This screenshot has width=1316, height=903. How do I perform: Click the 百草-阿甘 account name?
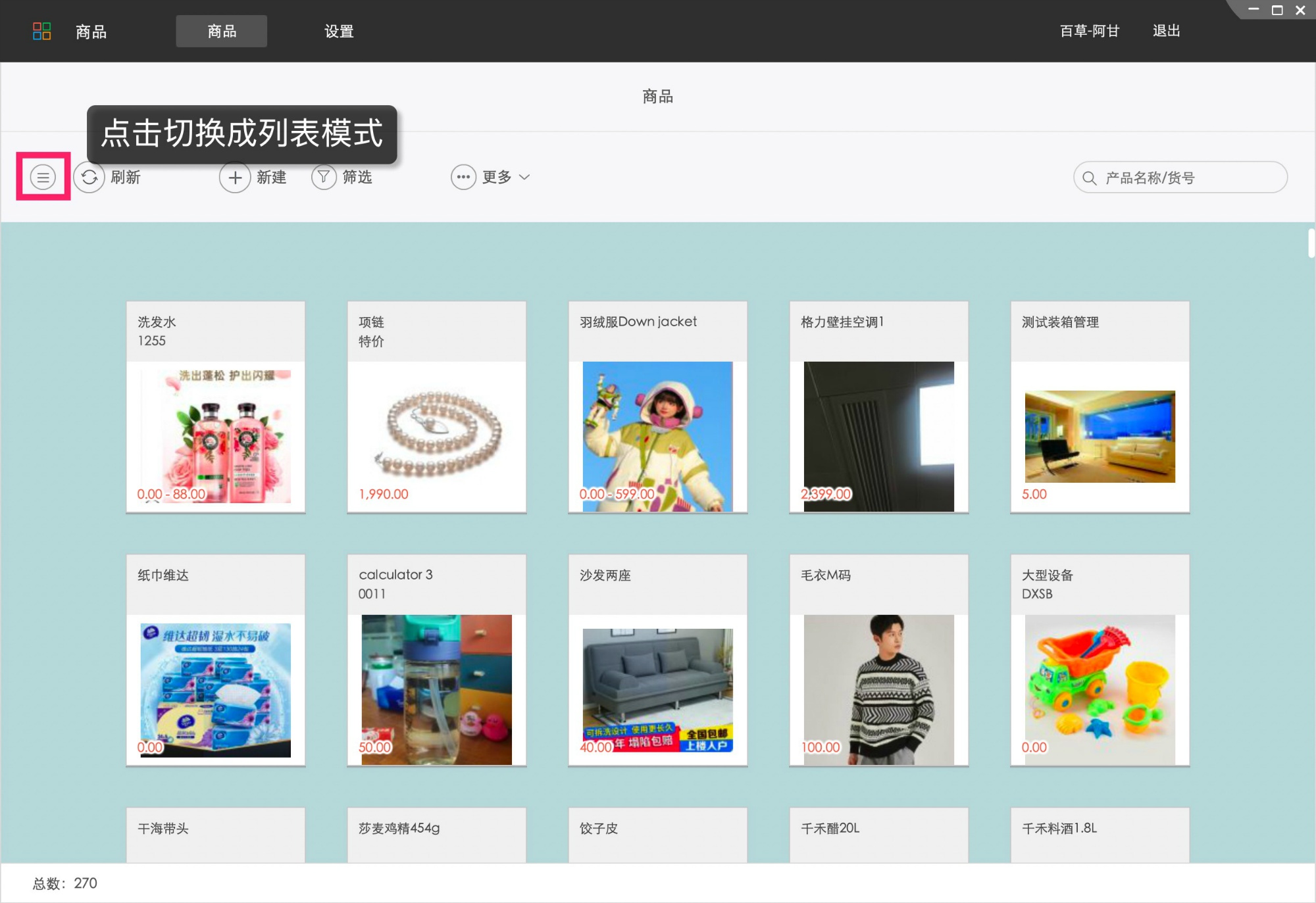(1089, 31)
